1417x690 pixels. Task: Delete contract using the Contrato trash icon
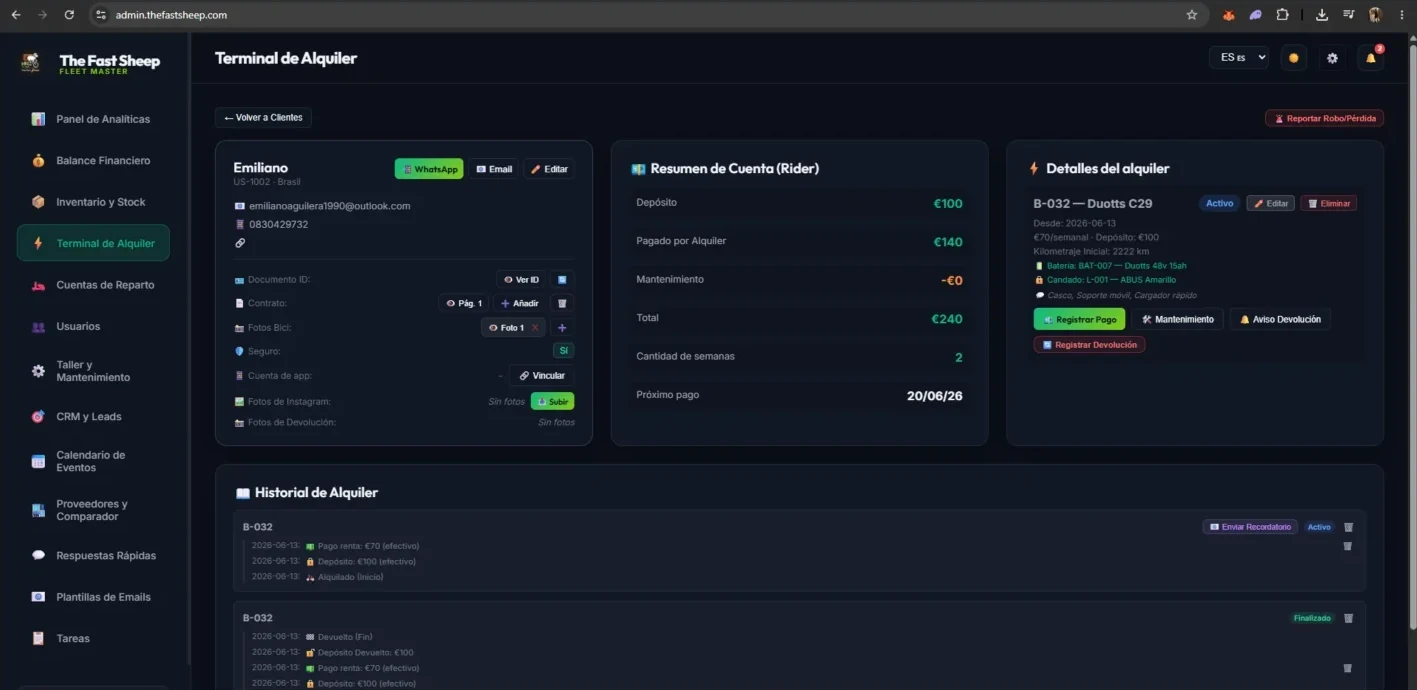click(x=562, y=303)
